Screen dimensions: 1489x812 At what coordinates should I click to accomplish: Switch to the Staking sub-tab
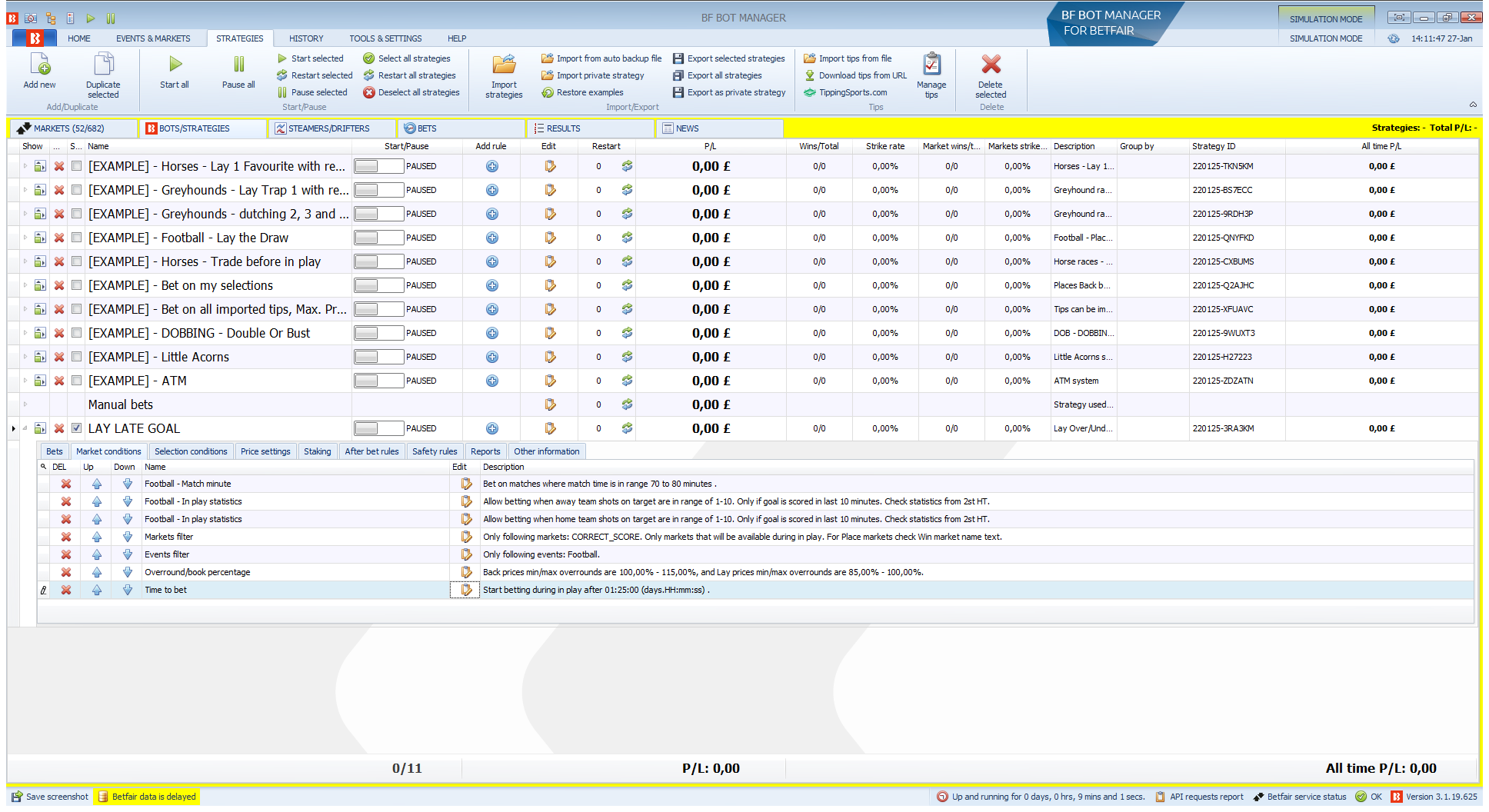click(x=317, y=451)
